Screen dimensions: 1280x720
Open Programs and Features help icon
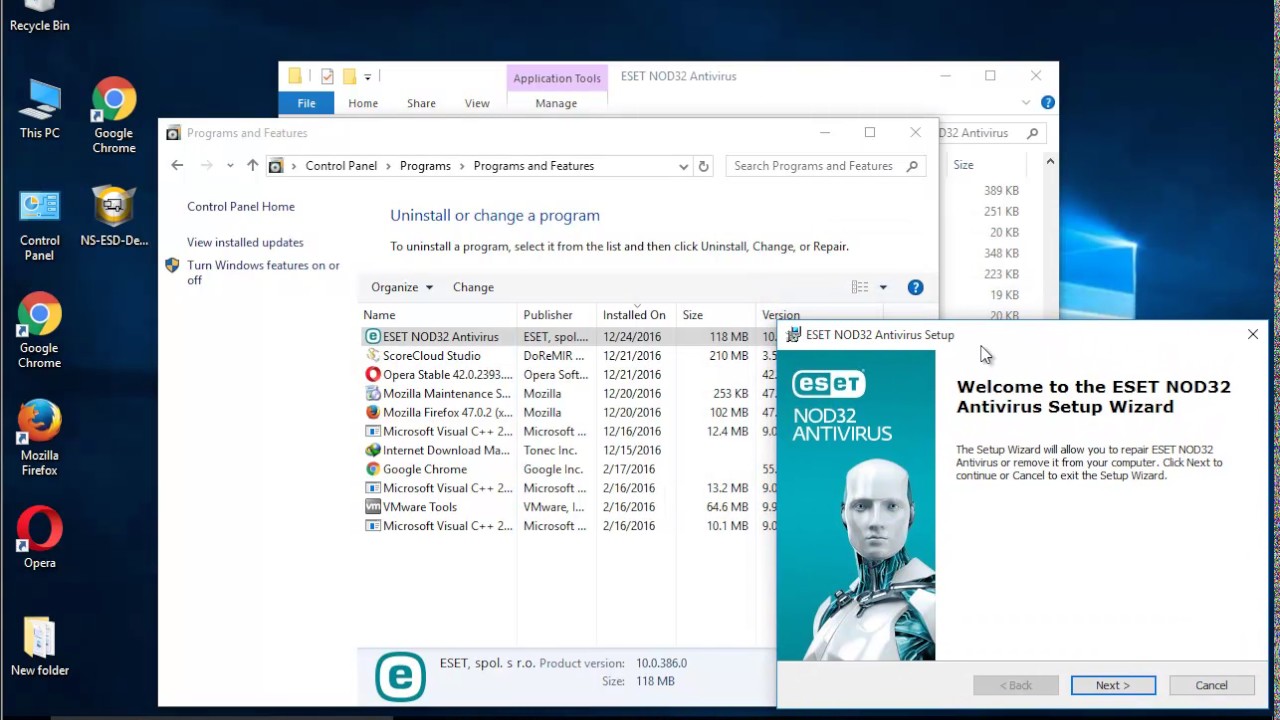[915, 287]
